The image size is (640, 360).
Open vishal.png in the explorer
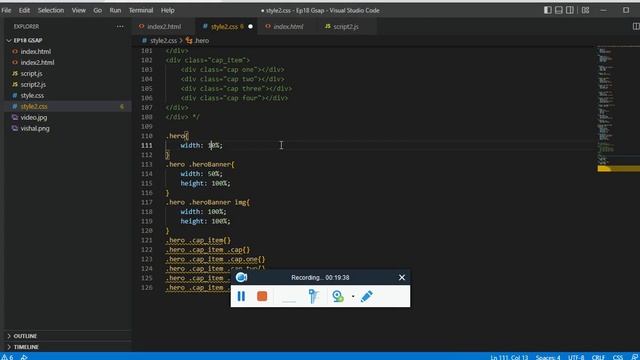click(x=35, y=129)
